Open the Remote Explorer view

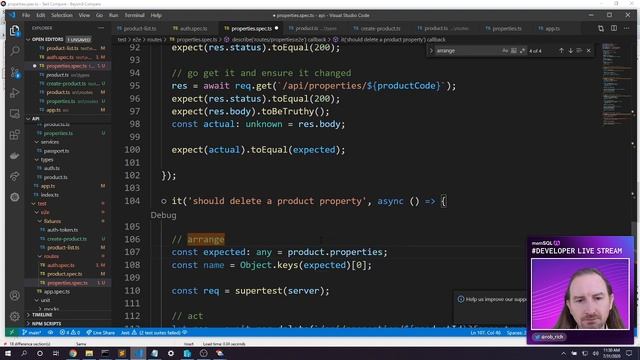coord(15,114)
